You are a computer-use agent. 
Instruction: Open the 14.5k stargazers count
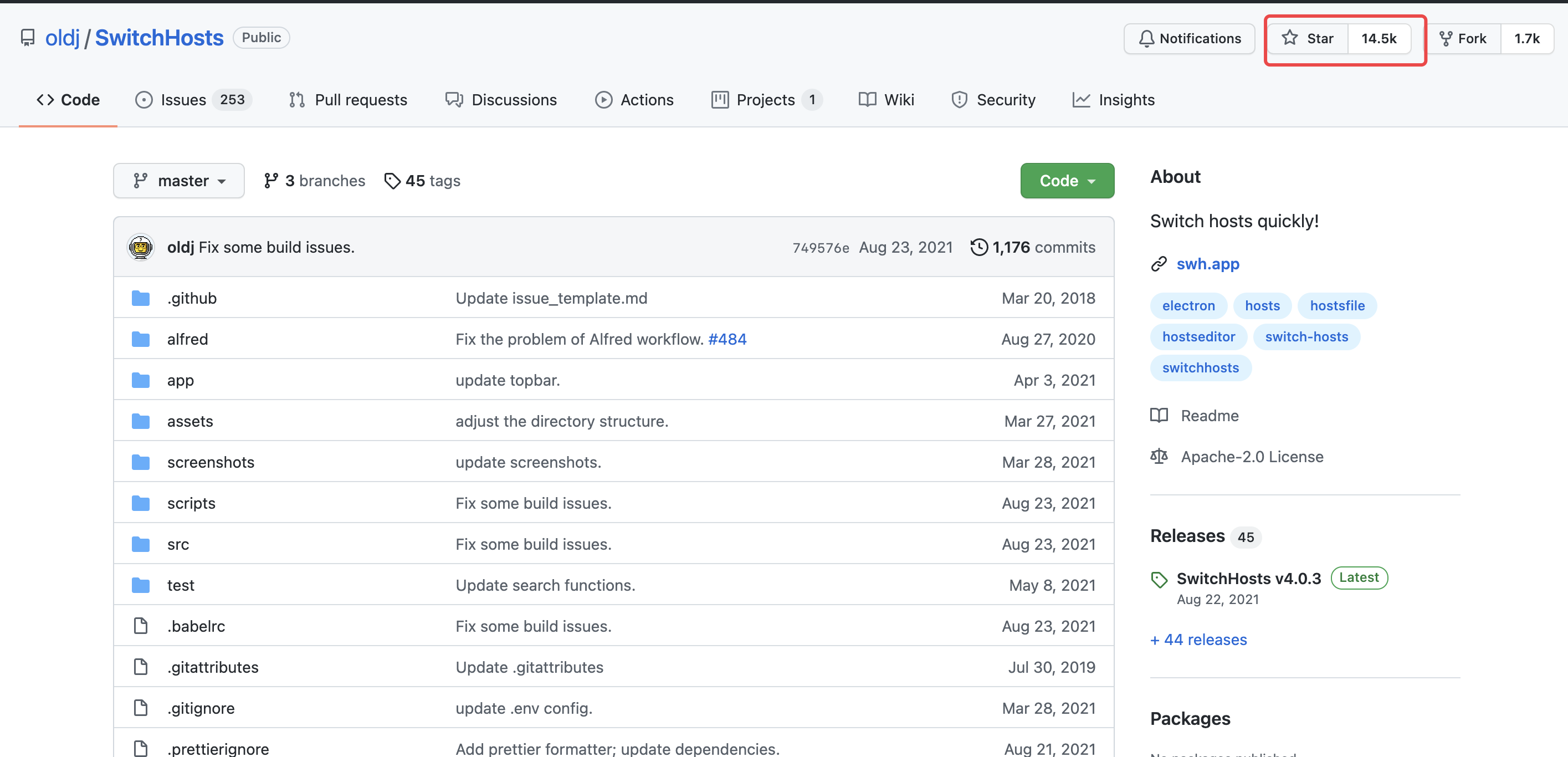pyautogui.click(x=1379, y=38)
